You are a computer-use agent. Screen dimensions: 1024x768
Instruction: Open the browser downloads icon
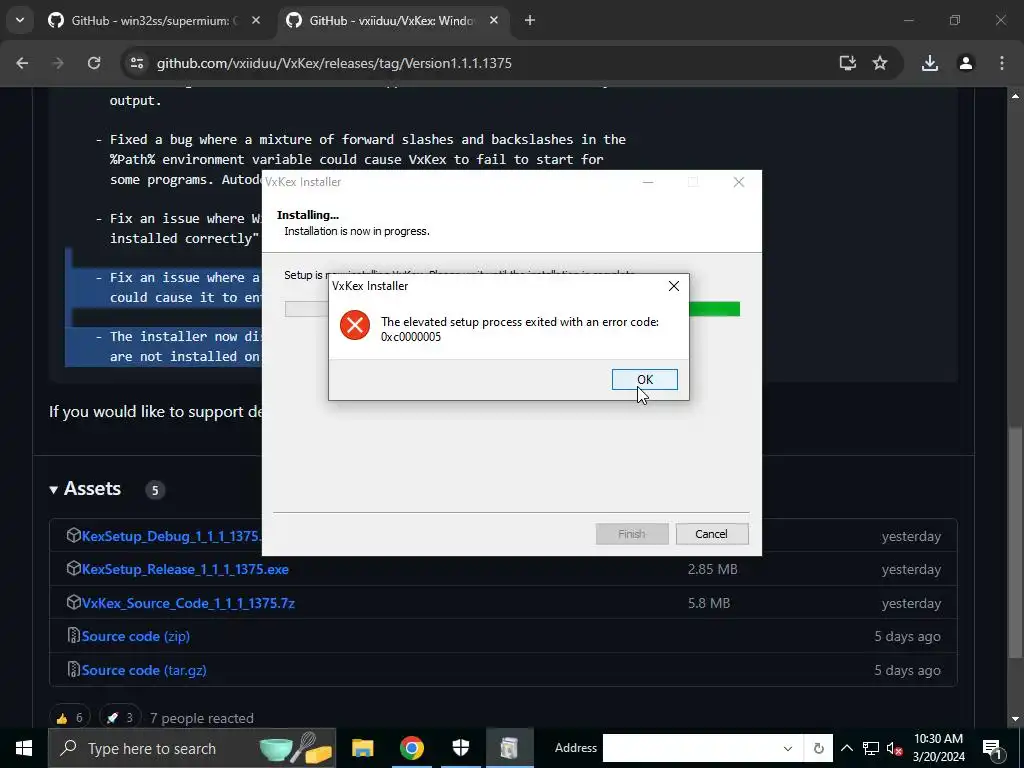930,63
